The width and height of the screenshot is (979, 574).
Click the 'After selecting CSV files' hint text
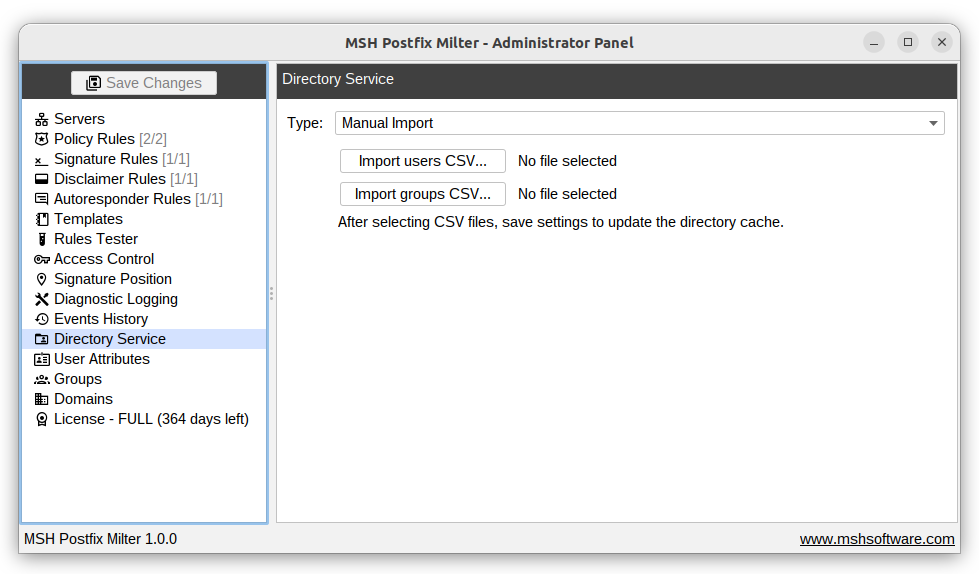561,222
